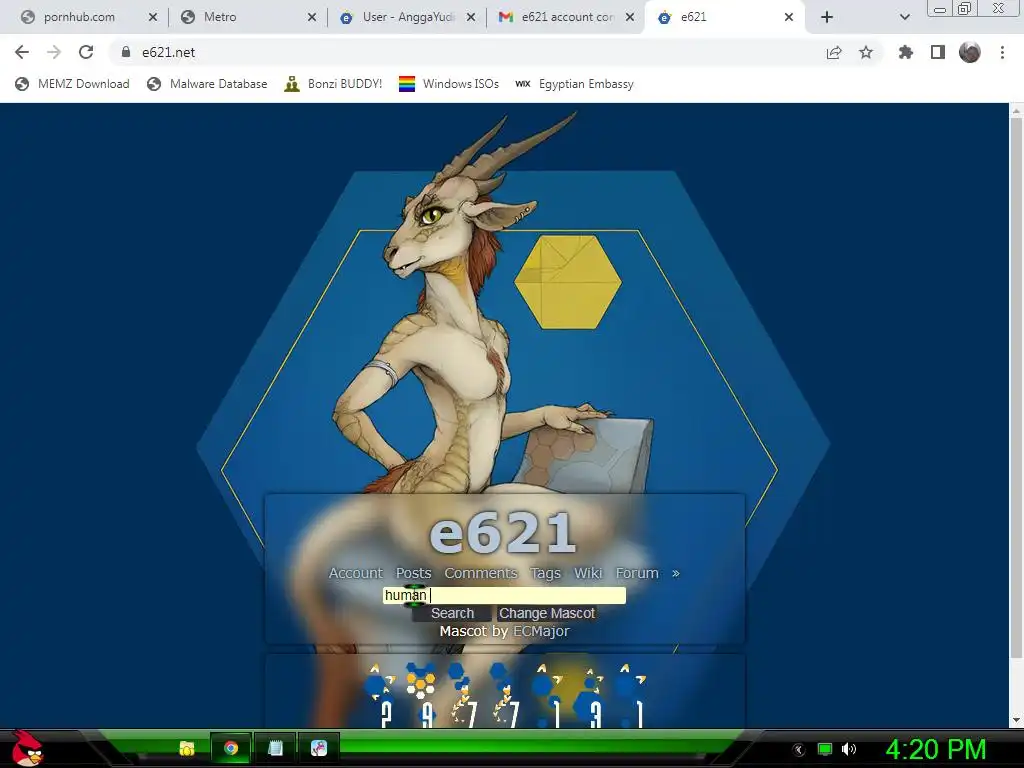Image resolution: width=1024 pixels, height=768 pixels.
Task: Close the e621 account Gmail tab
Action: tap(630, 17)
